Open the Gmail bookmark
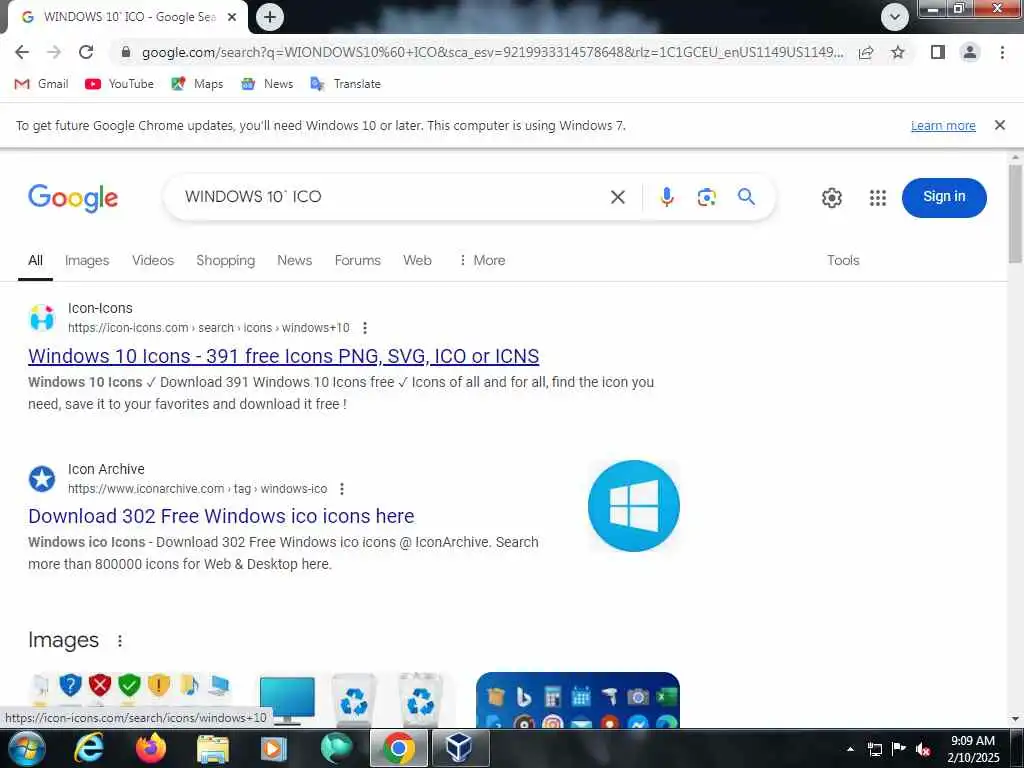Image resolution: width=1024 pixels, height=768 pixels. pos(41,84)
